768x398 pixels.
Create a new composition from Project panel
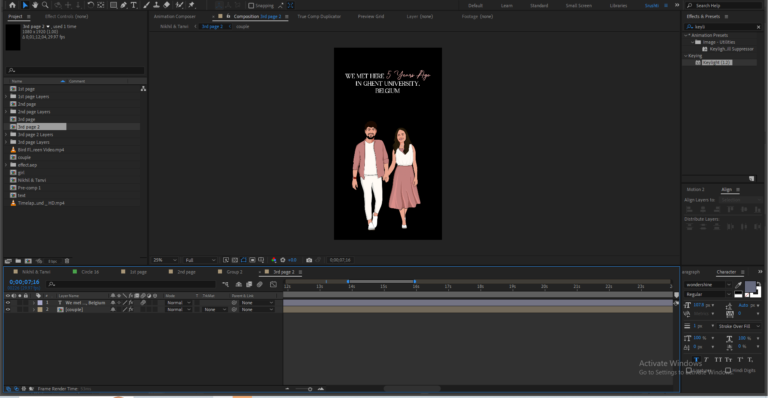coord(28,261)
